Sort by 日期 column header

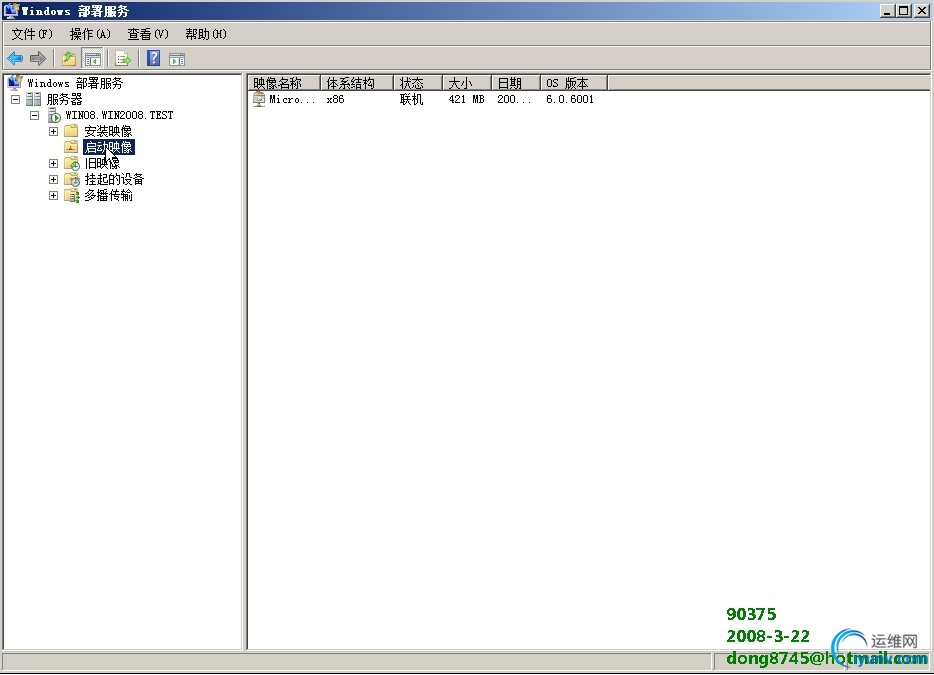pos(516,83)
